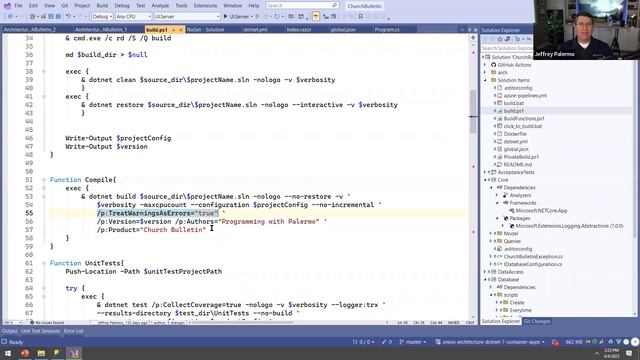This screenshot has height=360, width=640.
Task: Open File Explorer from the taskbar
Action: [x=41, y=353]
